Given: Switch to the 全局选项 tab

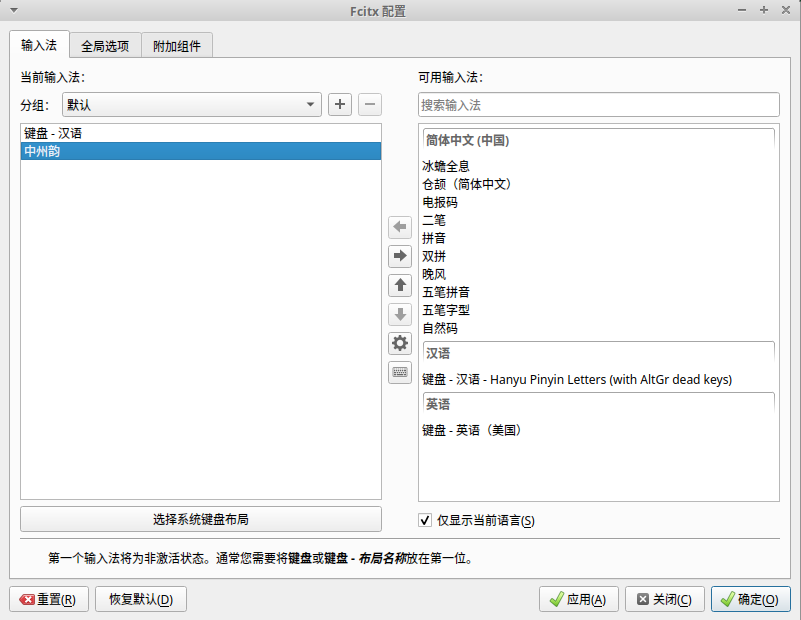Looking at the screenshot, I should tap(105, 46).
